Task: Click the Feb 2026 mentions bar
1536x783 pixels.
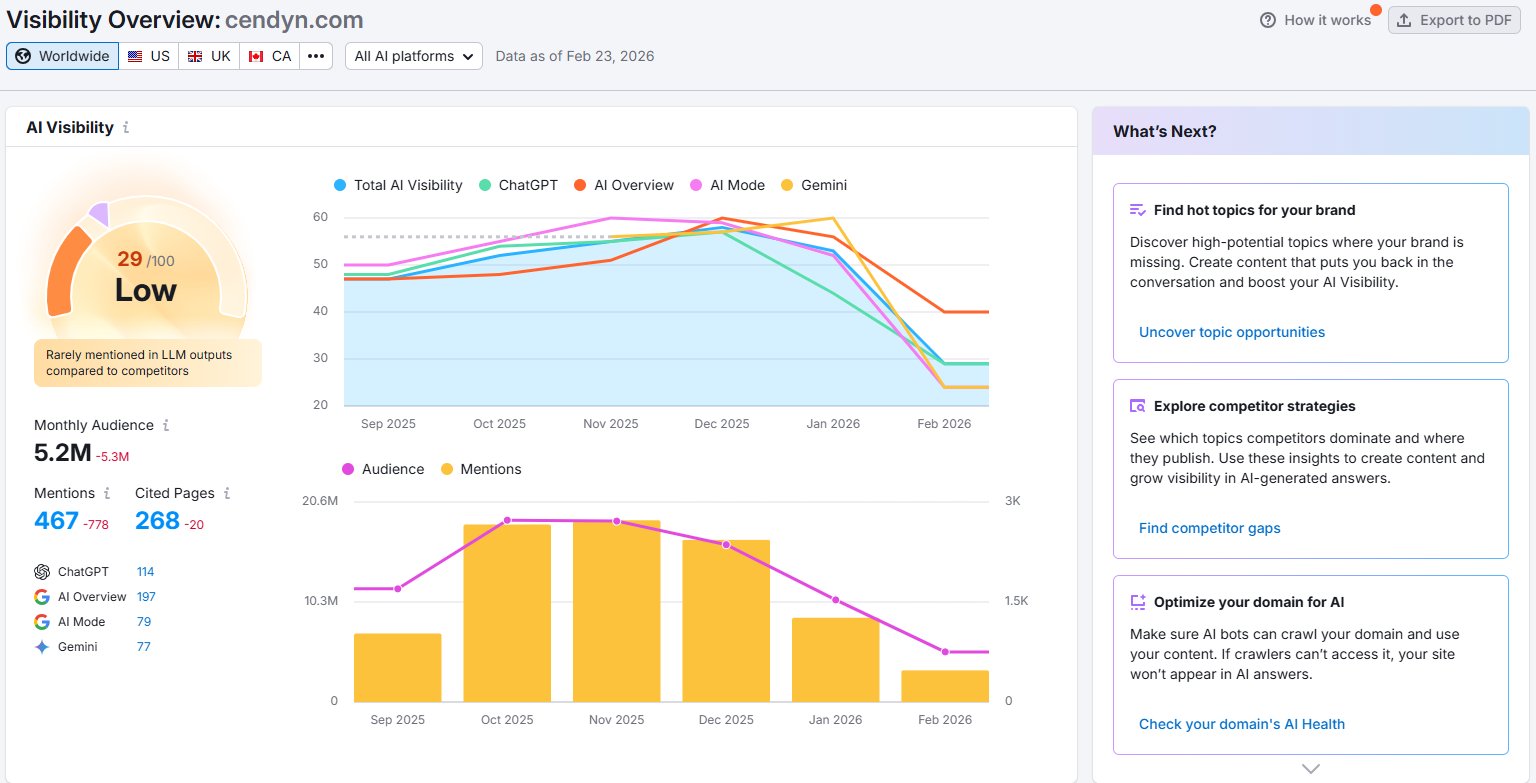Action: 945,686
